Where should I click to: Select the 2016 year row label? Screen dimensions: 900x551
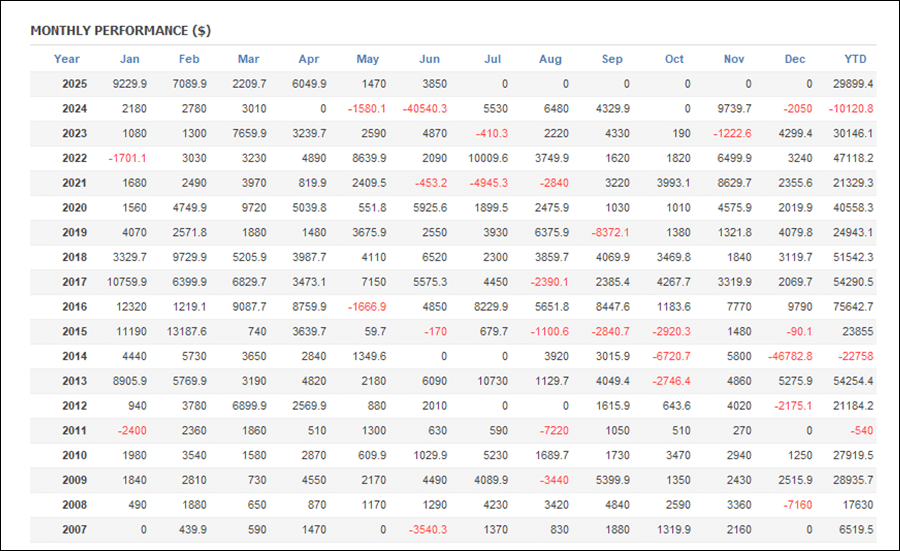[x=75, y=306]
